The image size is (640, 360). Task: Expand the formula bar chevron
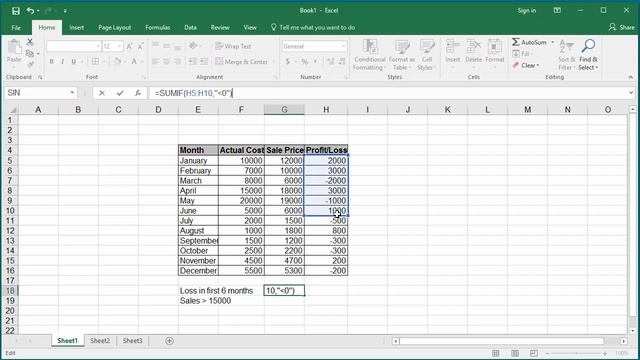tap(631, 93)
